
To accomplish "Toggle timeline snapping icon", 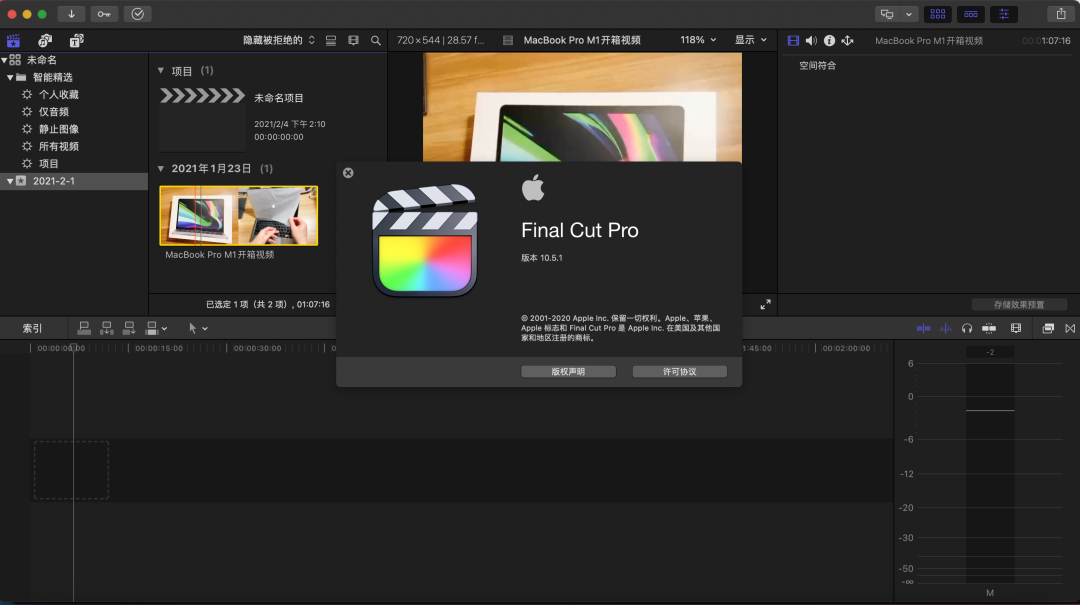I will 989,329.
